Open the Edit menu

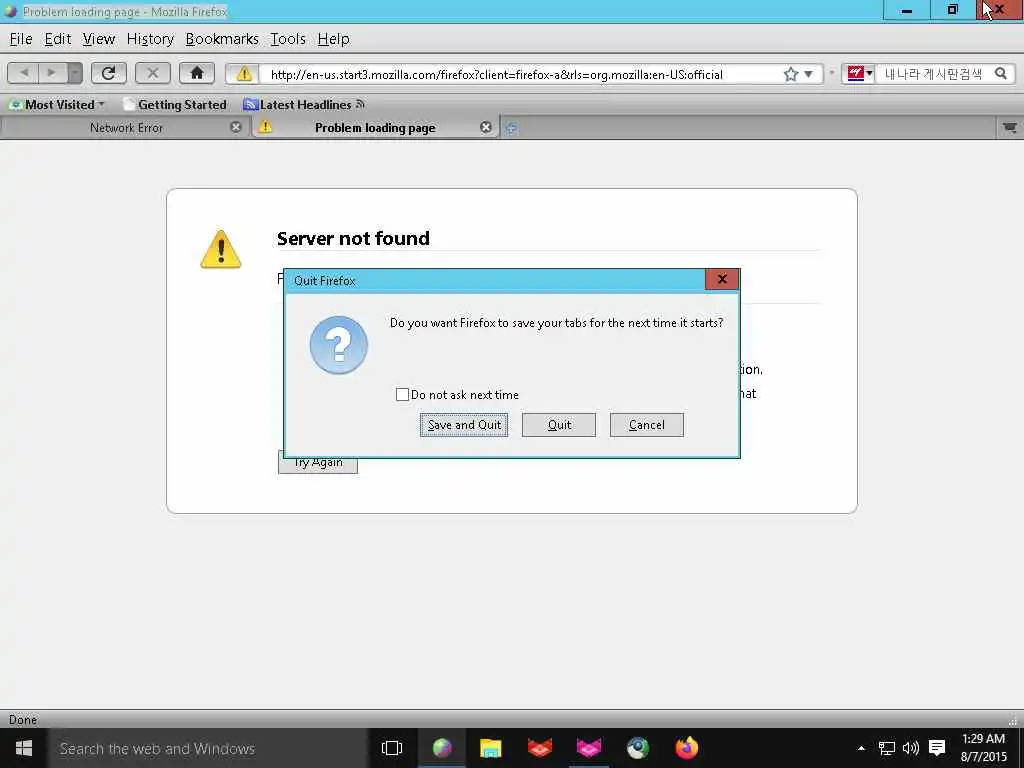[x=57, y=39]
